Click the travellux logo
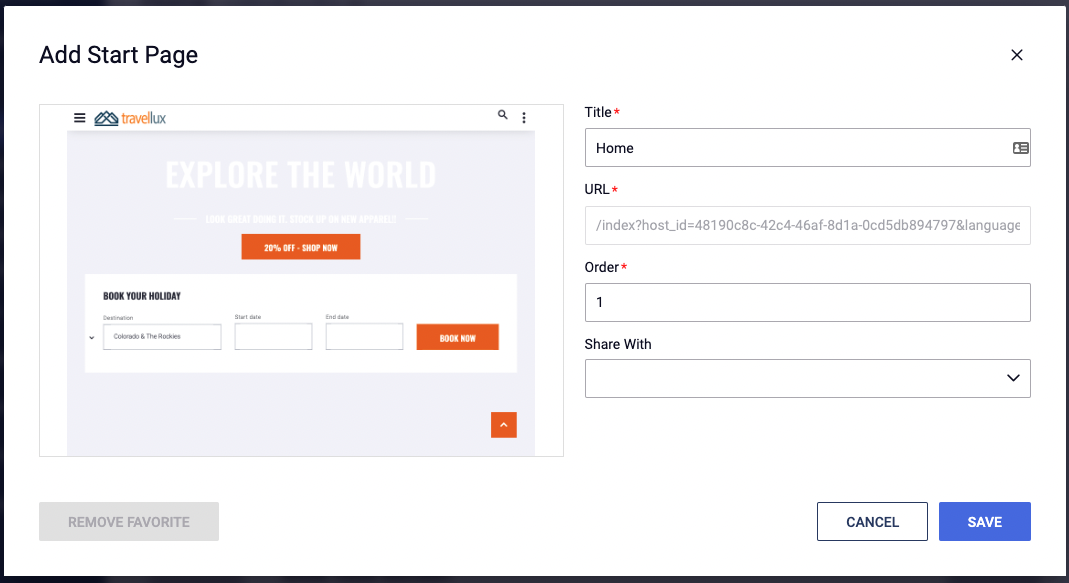 point(129,117)
